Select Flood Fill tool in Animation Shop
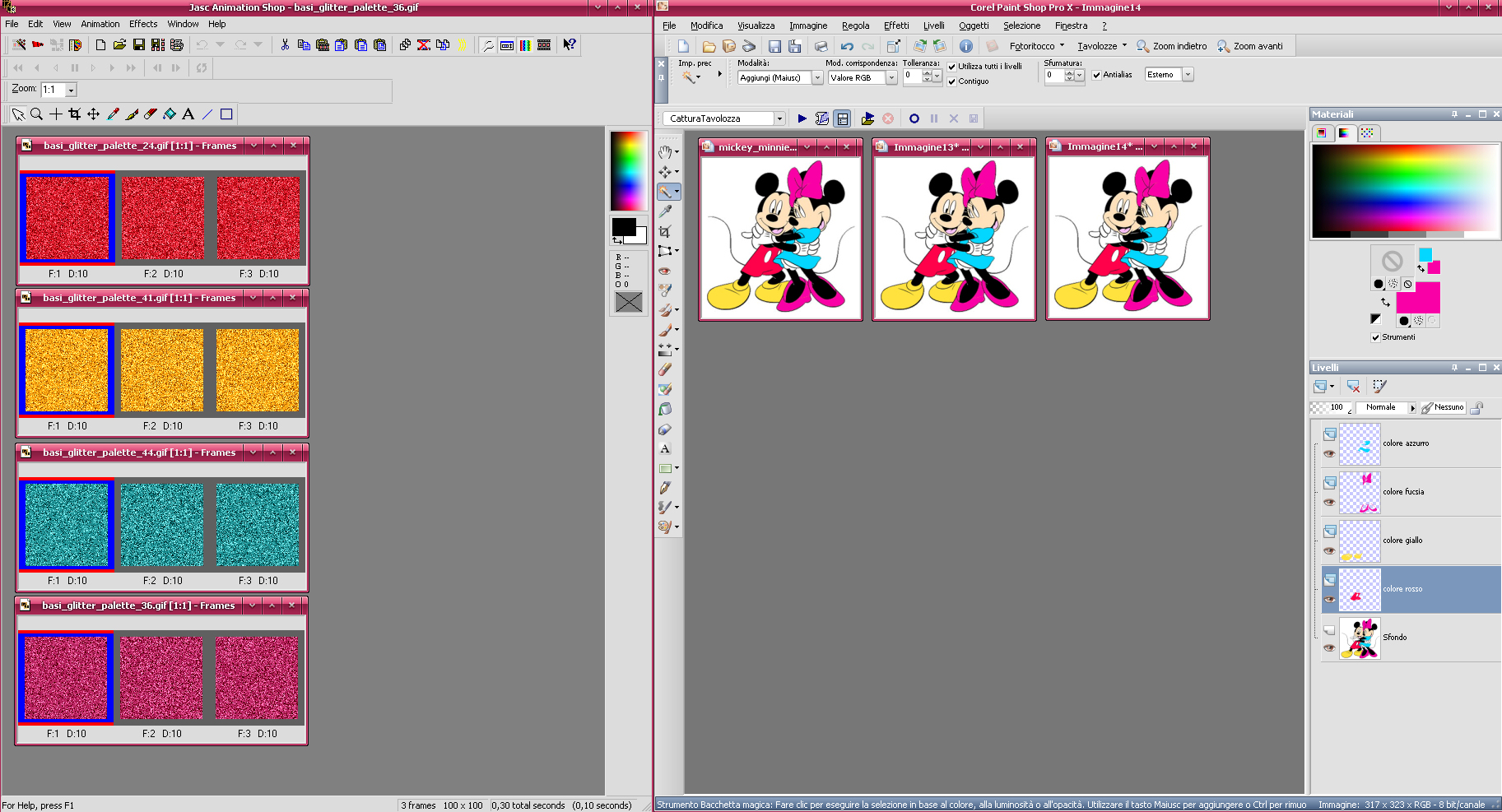 (170, 114)
